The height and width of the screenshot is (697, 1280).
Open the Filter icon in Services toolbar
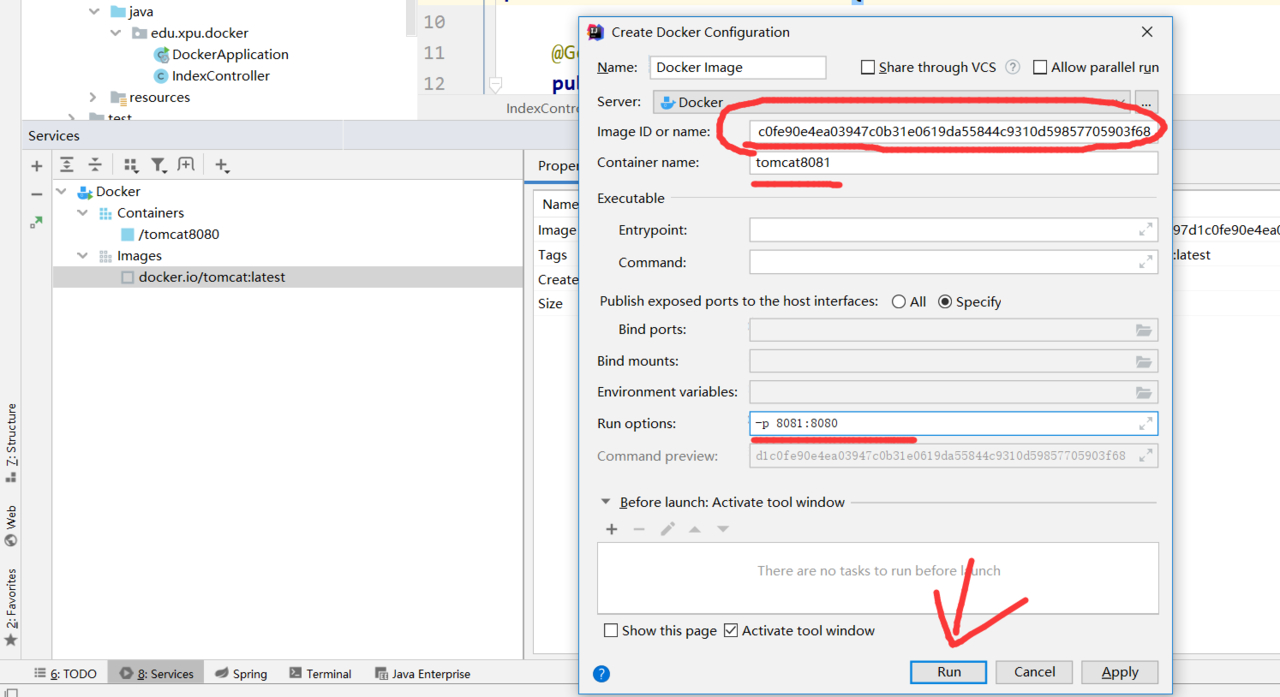pyautogui.click(x=158, y=165)
